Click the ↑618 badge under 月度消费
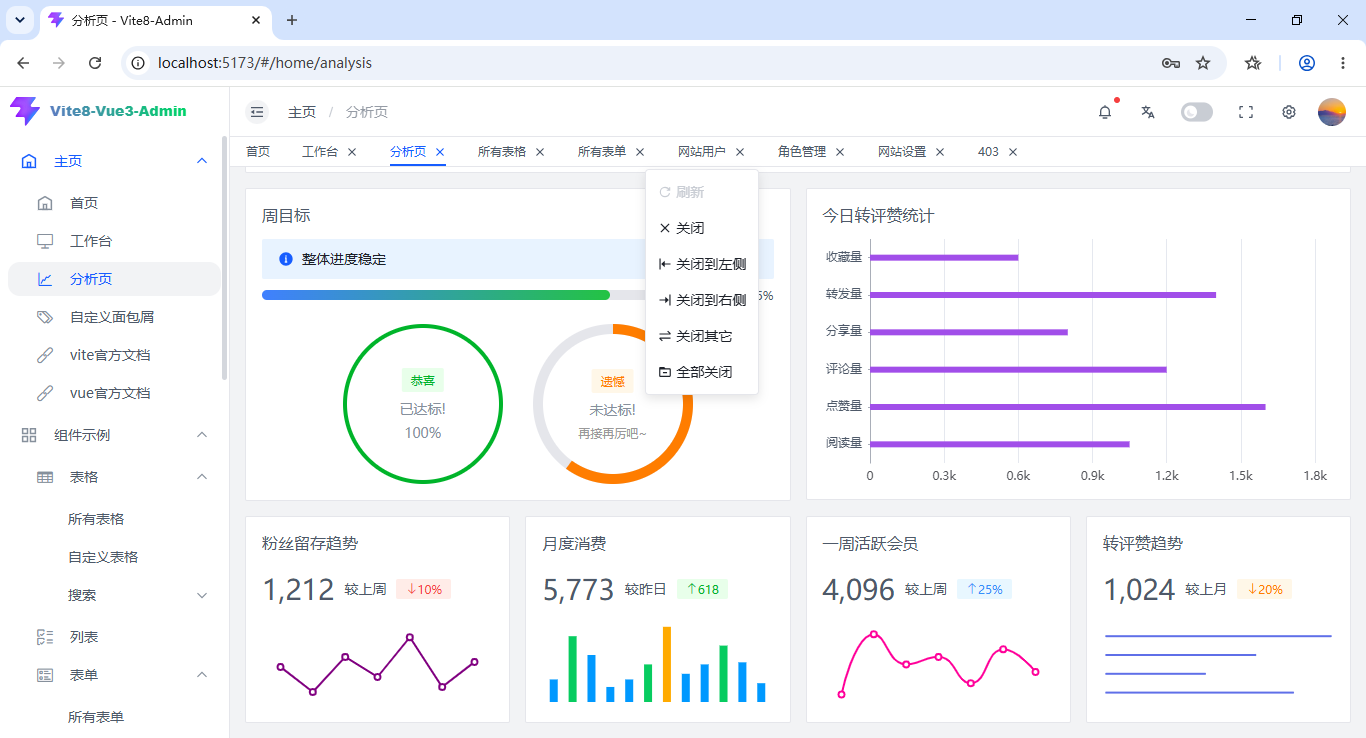The width and height of the screenshot is (1366, 738). (x=702, y=589)
